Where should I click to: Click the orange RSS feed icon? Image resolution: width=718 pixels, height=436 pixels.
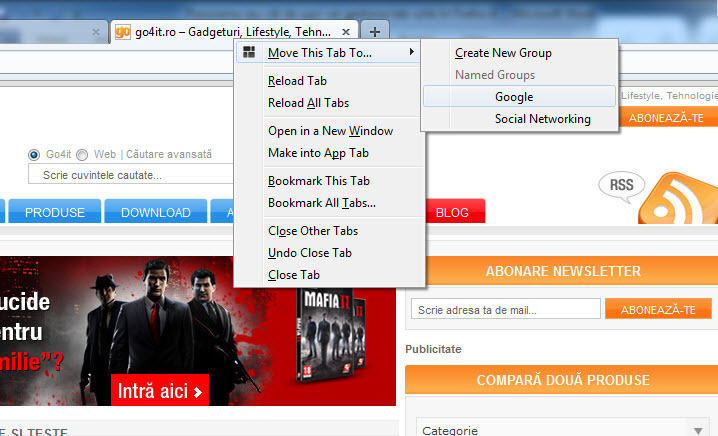(678, 198)
